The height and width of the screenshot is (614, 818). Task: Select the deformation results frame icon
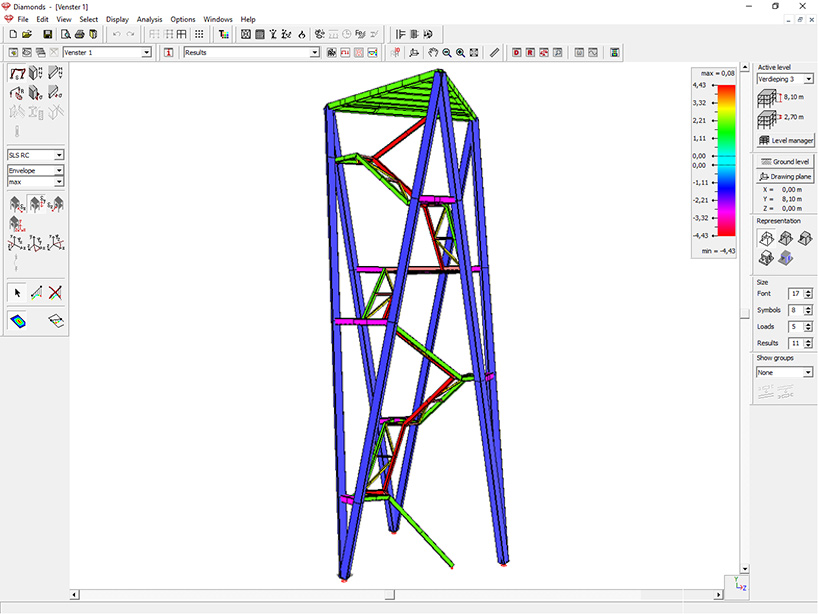[x=17, y=73]
